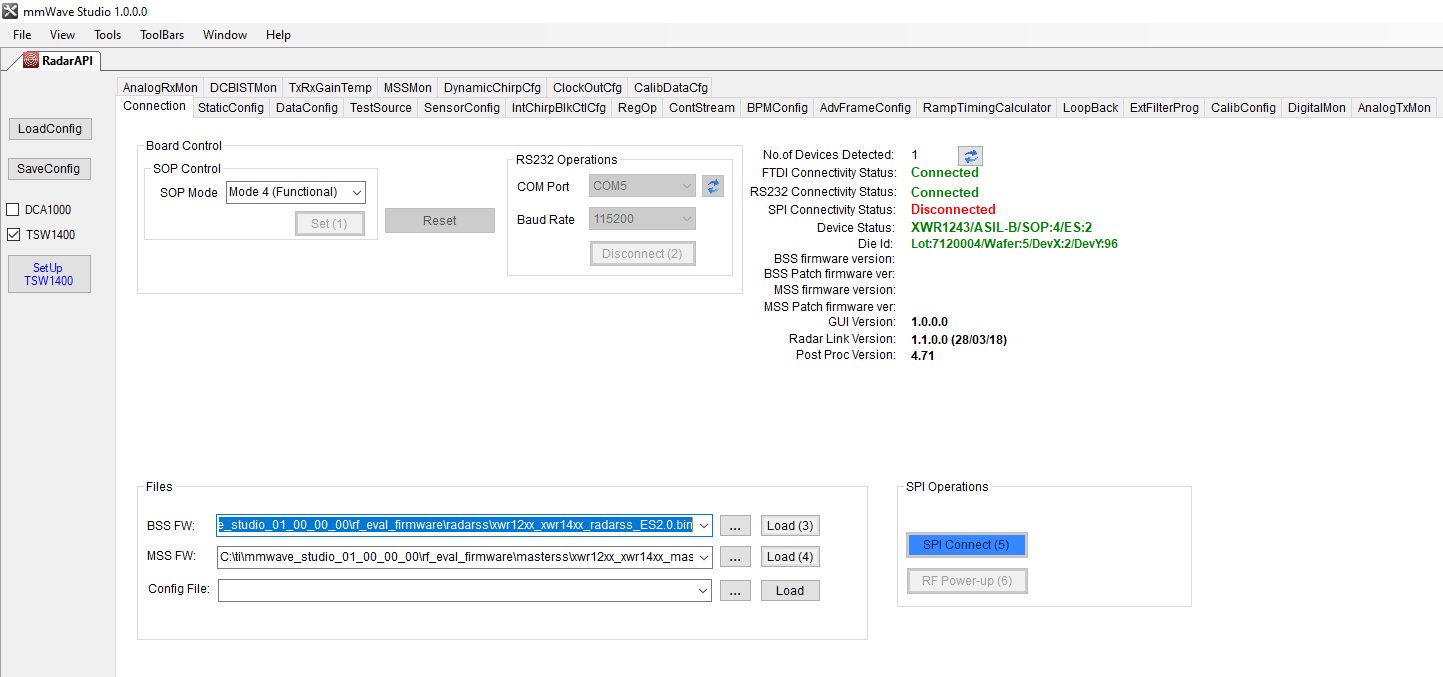Screen dimensions: 1443x677
Task: Click the mmWave Studio title bar icon
Action: tap(10, 11)
